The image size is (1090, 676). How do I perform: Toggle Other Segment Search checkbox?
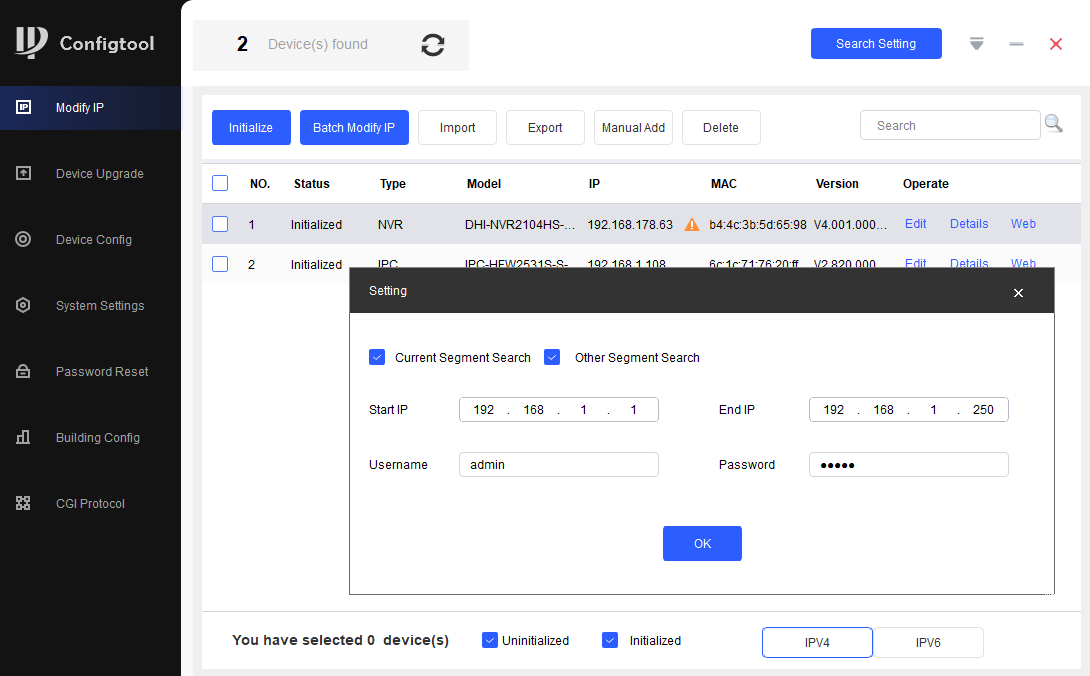(552, 357)
